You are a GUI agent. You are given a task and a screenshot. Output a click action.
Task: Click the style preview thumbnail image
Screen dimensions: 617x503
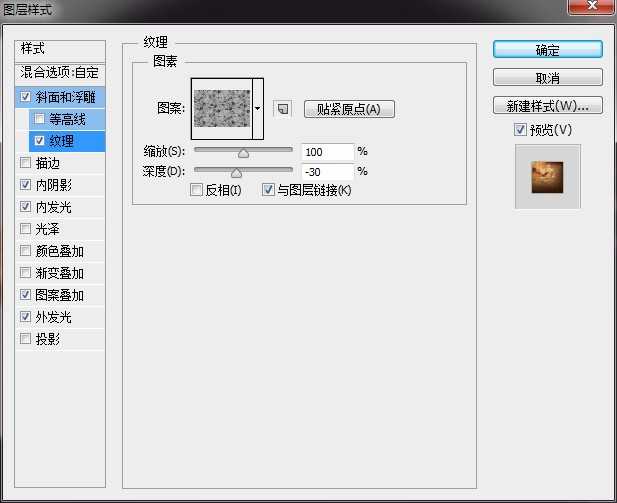tap(547, 176)
